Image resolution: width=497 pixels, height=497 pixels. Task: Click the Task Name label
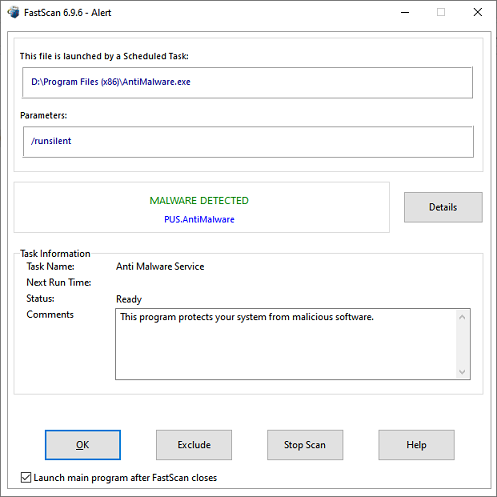point(50,266)
